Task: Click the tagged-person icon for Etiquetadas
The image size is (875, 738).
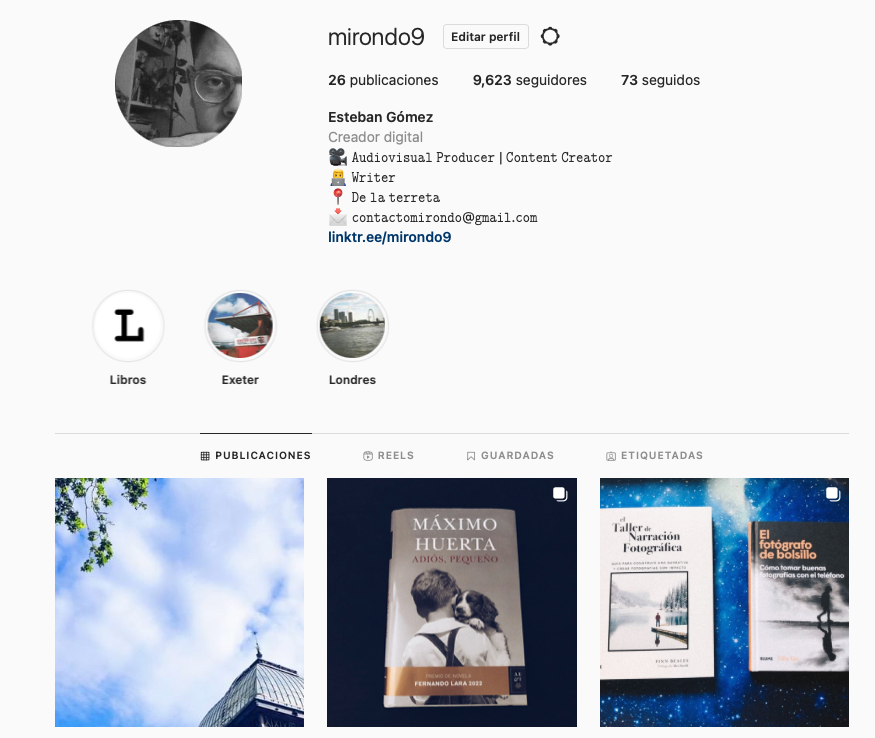Action: coord(611,456)
